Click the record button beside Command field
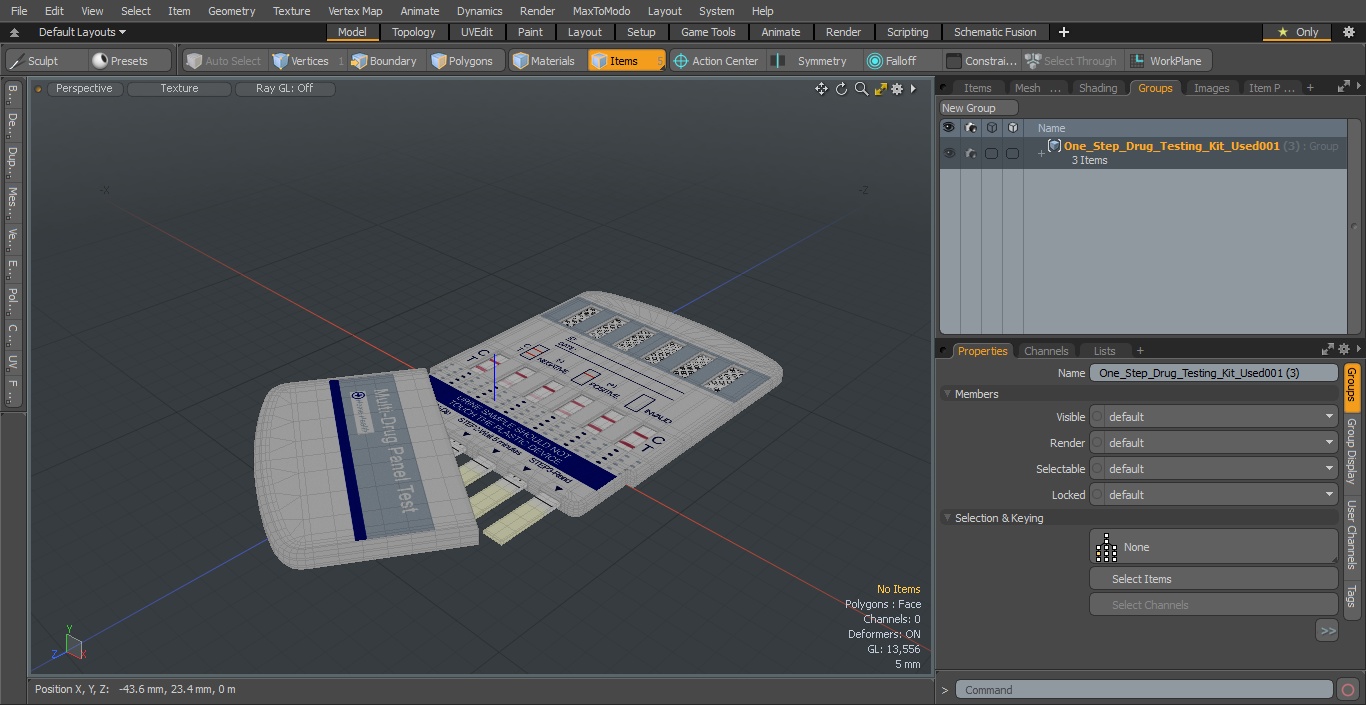1366x705 pixels. [x=1348, y=689]
